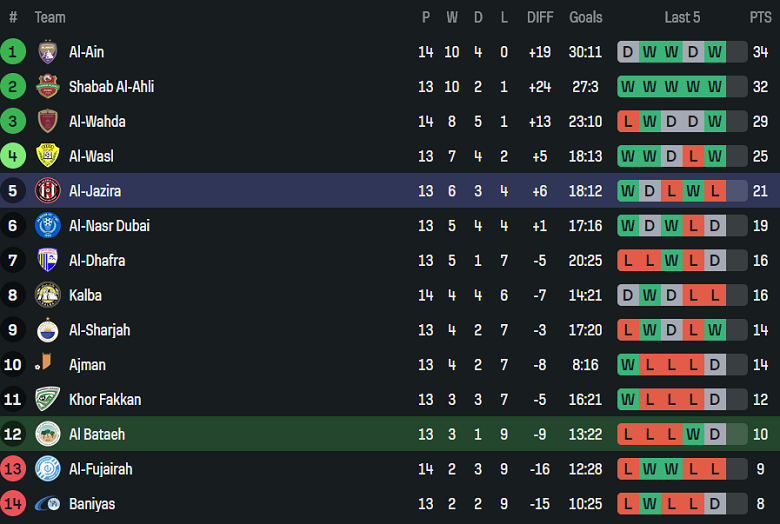Image resolution: width=780 pixels, height=524 pixels.
Task: Click the Al-Wahda team logo
Action: [47, 122]
